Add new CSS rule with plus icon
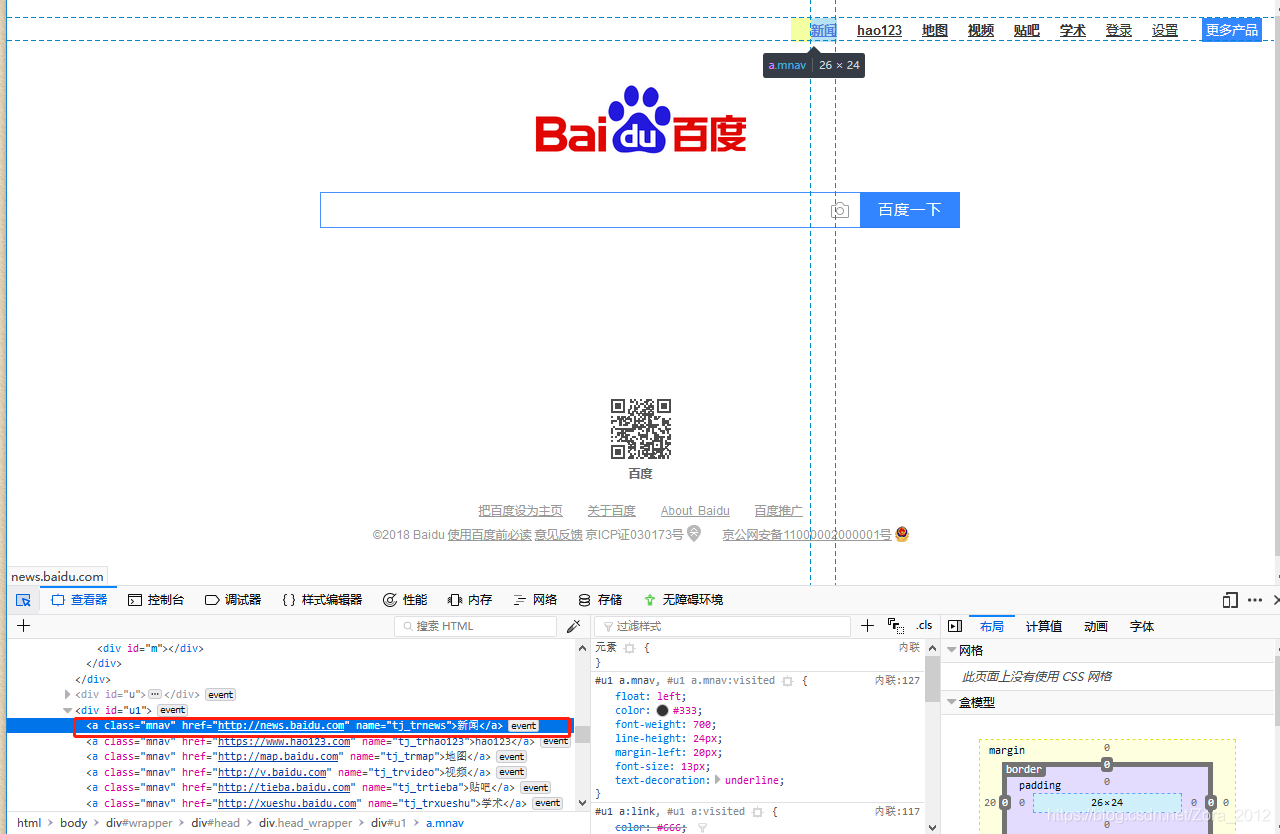 coord(867,626)
